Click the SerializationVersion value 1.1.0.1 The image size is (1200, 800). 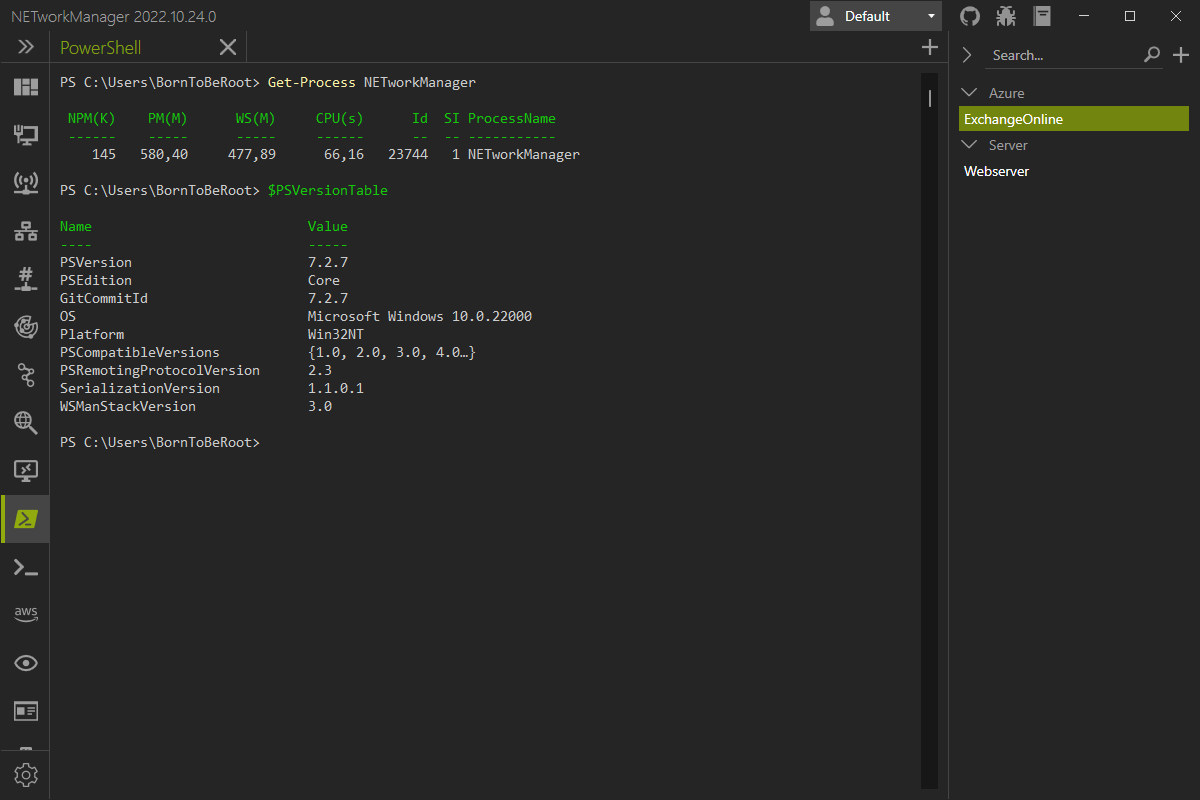[336, 388]
